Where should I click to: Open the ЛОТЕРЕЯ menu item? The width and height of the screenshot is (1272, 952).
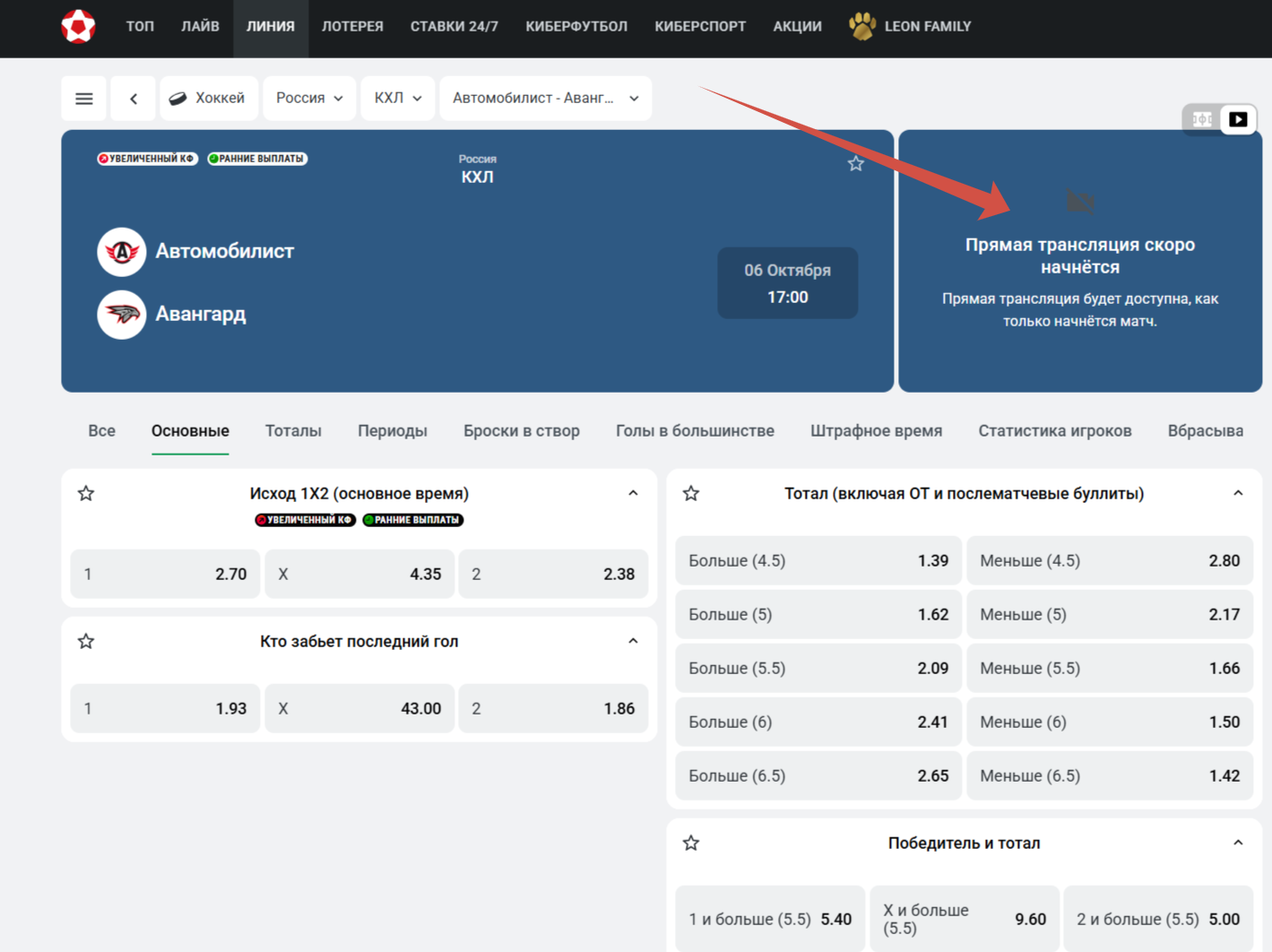(352, 27)
